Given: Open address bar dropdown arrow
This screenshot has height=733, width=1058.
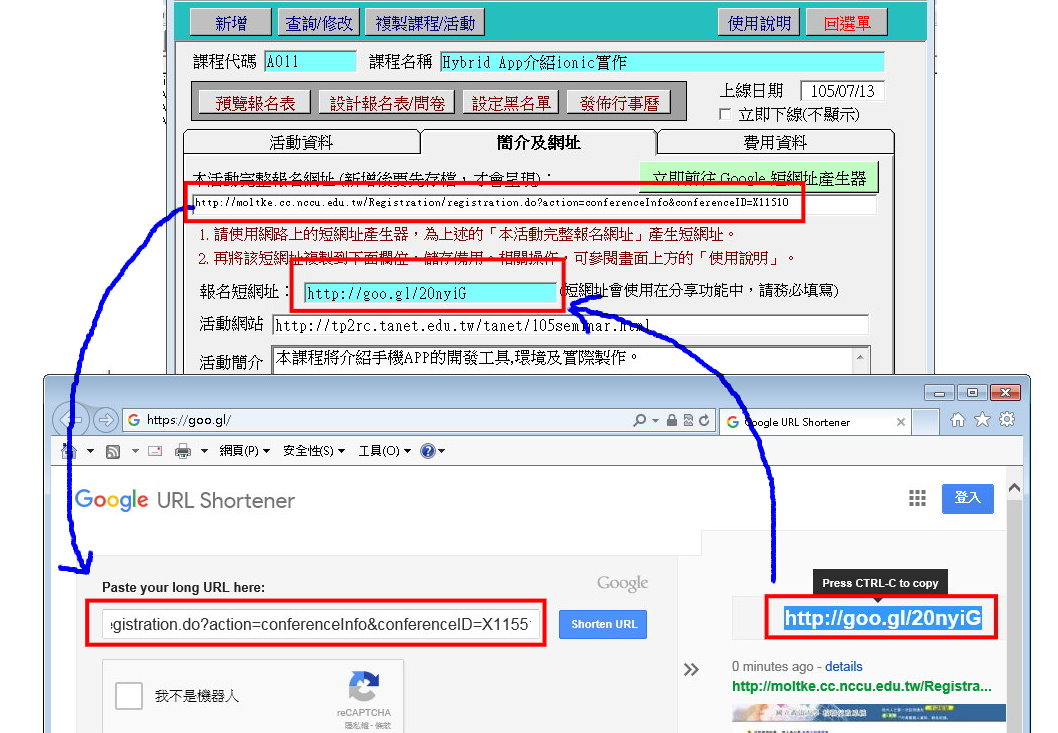Looking at the screenshot, I should click(655, 420).
